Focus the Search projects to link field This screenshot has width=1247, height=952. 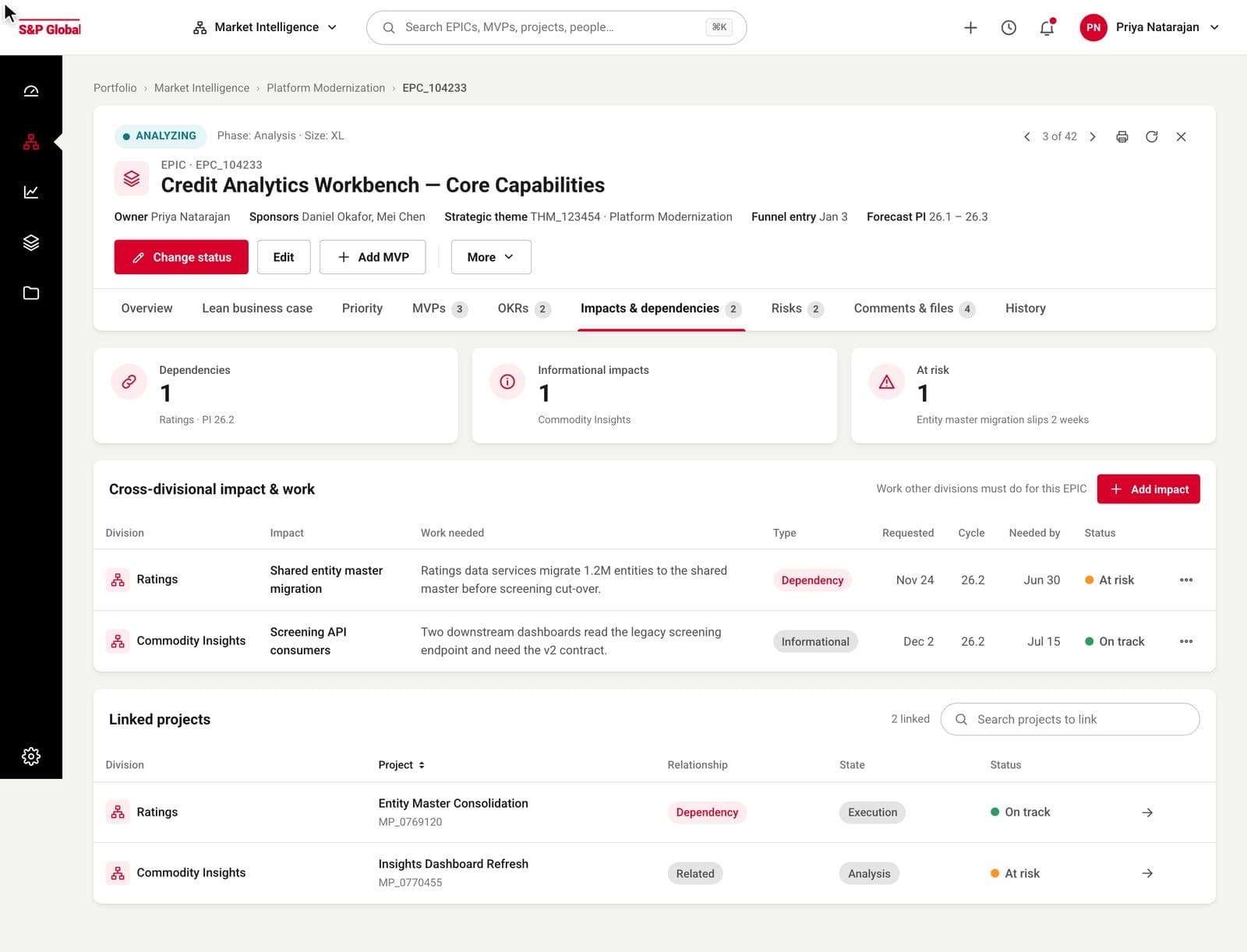click(x=1070, y=719)
